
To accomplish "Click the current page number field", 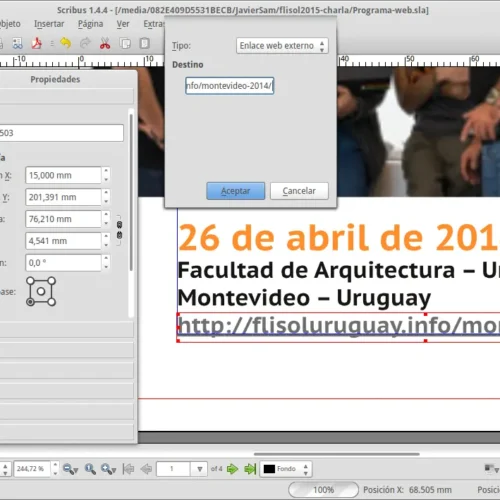I will point(173,469).
